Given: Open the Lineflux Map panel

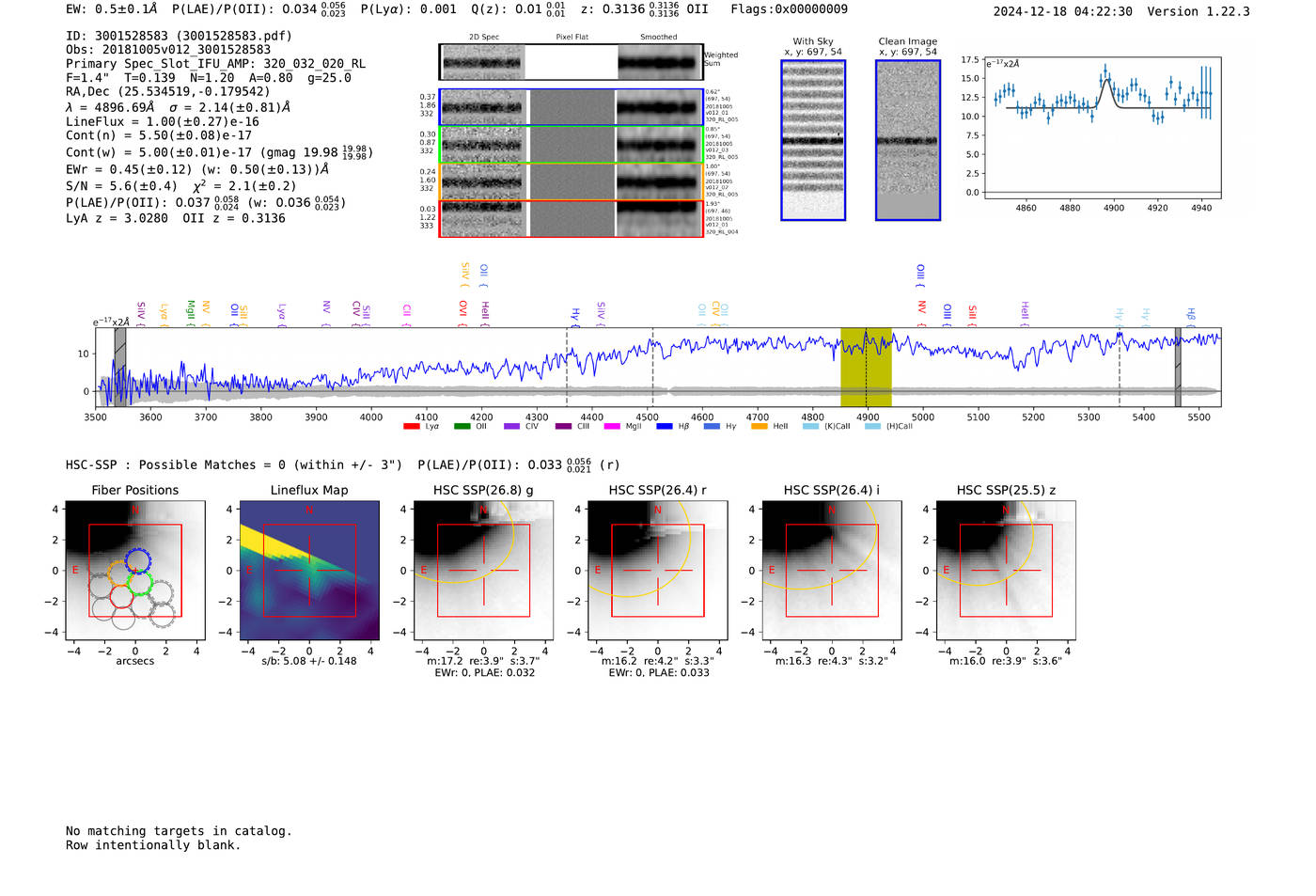Looking at the screenshot, I should [309, 571].
